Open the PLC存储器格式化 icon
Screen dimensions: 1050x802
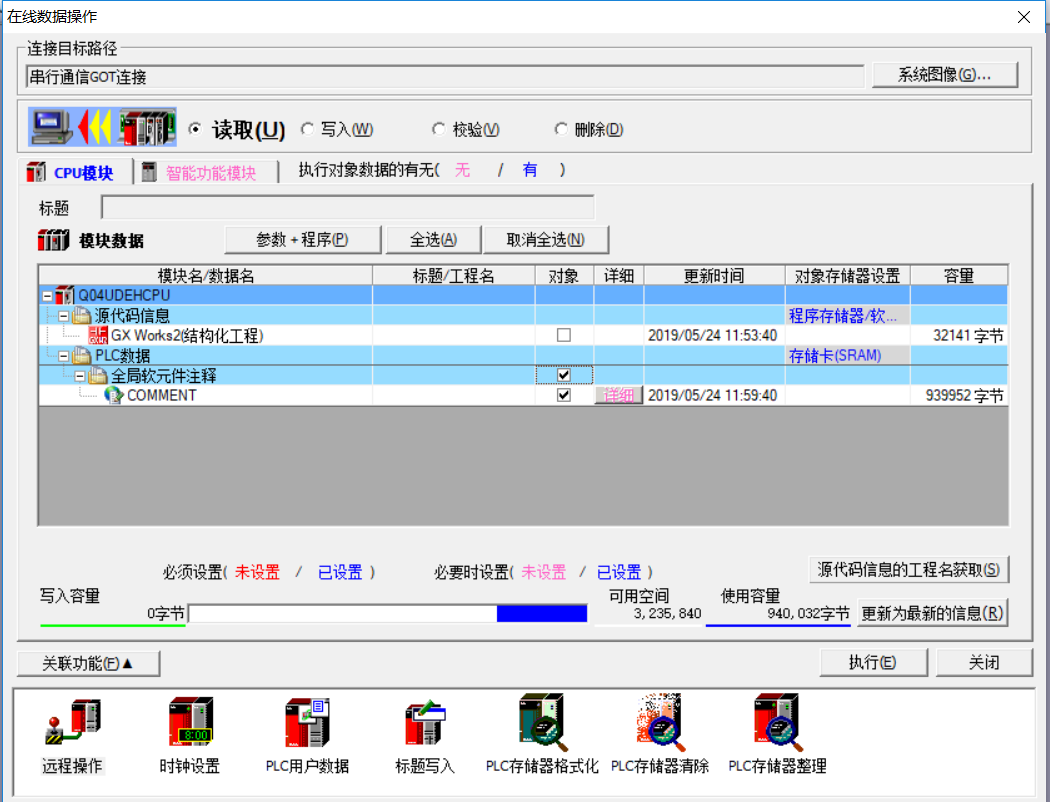(x=541, y=723)
